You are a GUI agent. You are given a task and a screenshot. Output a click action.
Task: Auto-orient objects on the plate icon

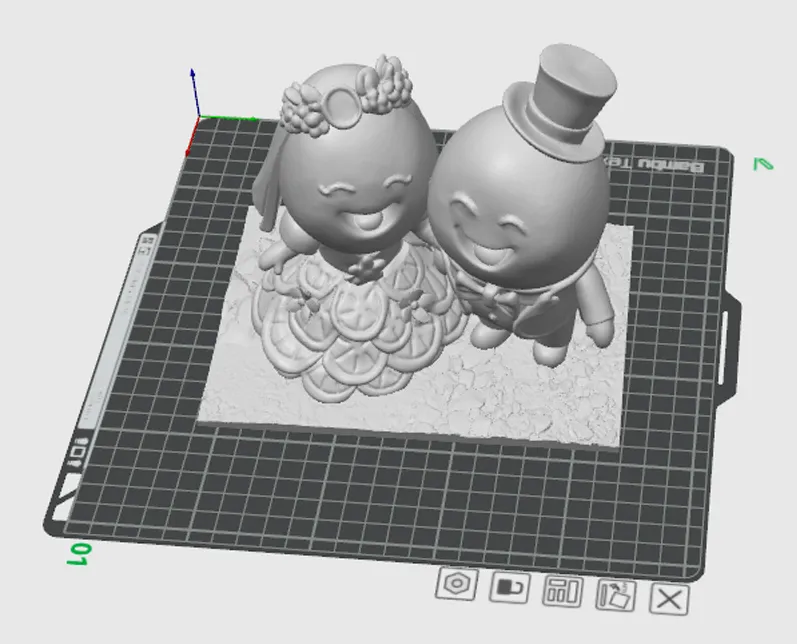pos(616,594)
